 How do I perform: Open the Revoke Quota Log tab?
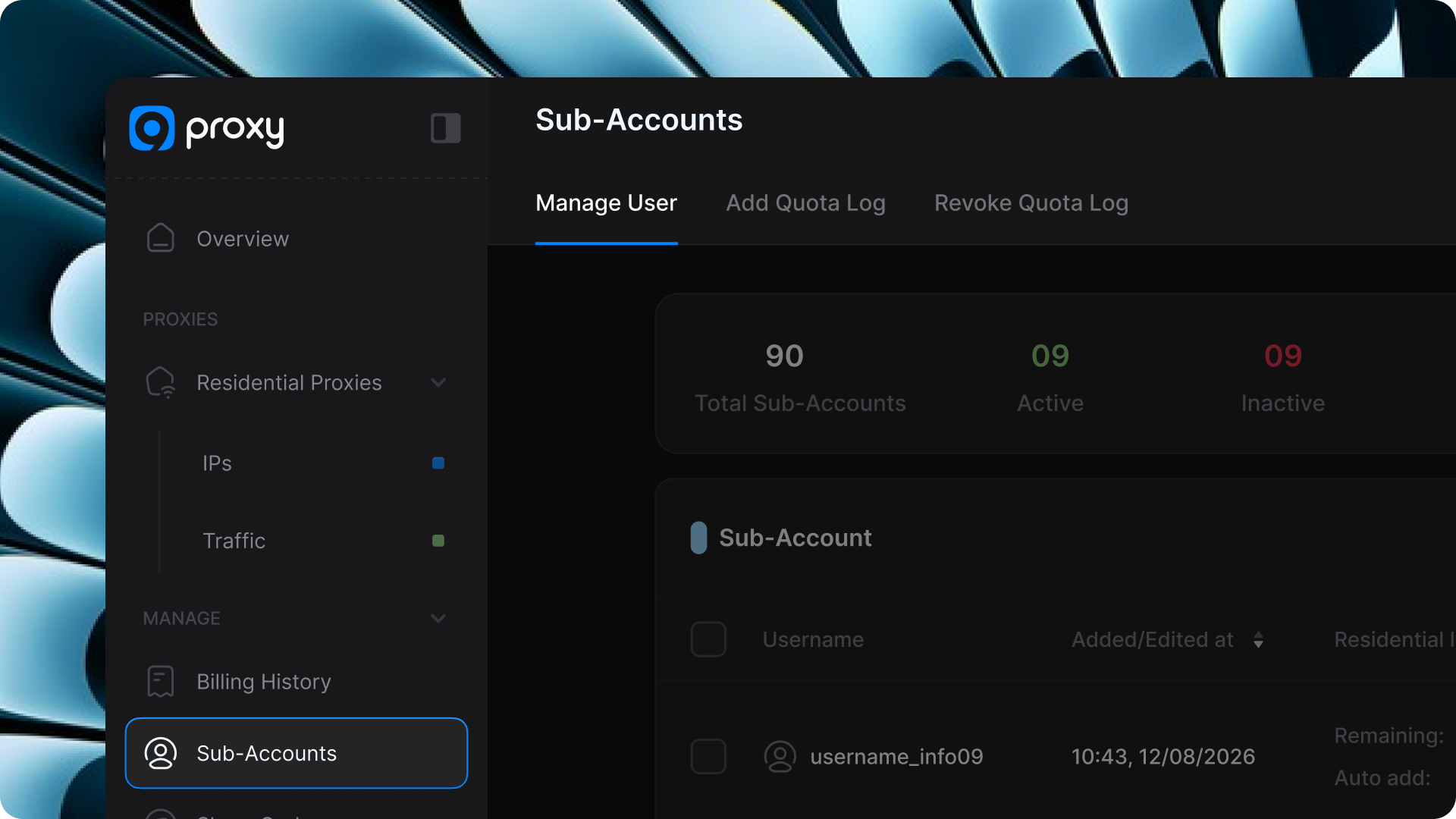(x=1031, y=203)
